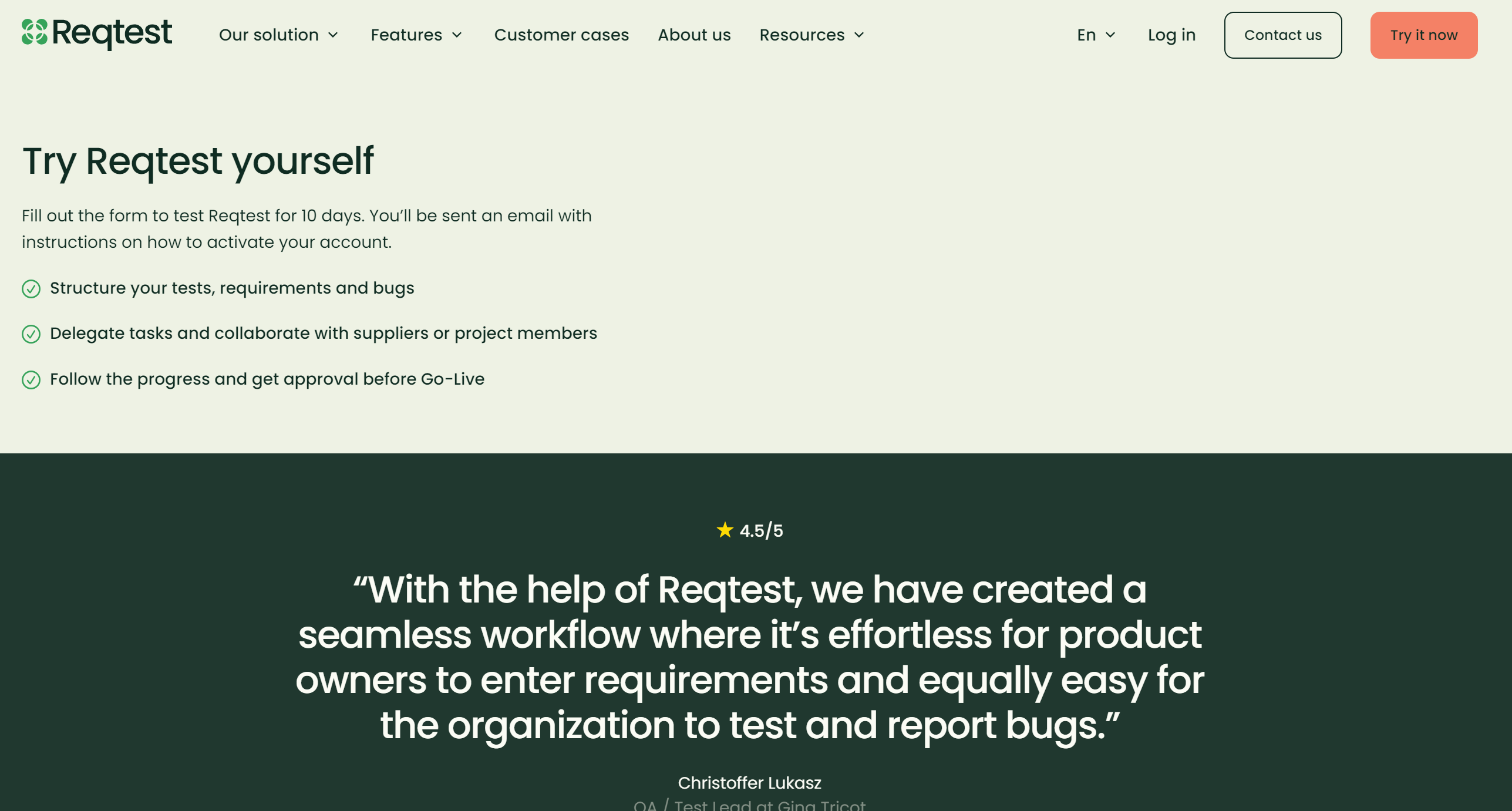Open the Our solution dropdown menu
This screenshot has height=811, width=1512.
point(279,35)
